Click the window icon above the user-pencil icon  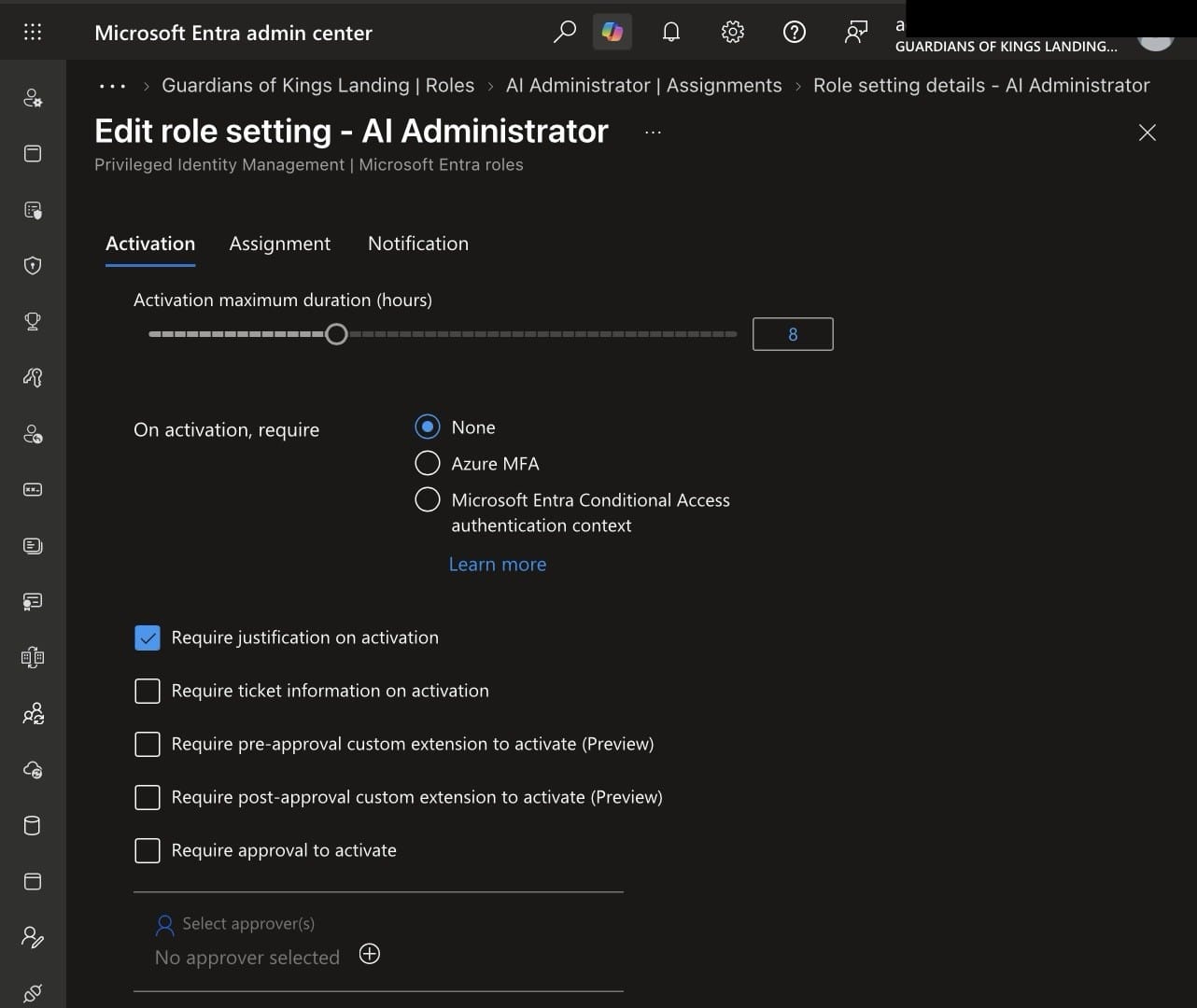click(33, 882)
